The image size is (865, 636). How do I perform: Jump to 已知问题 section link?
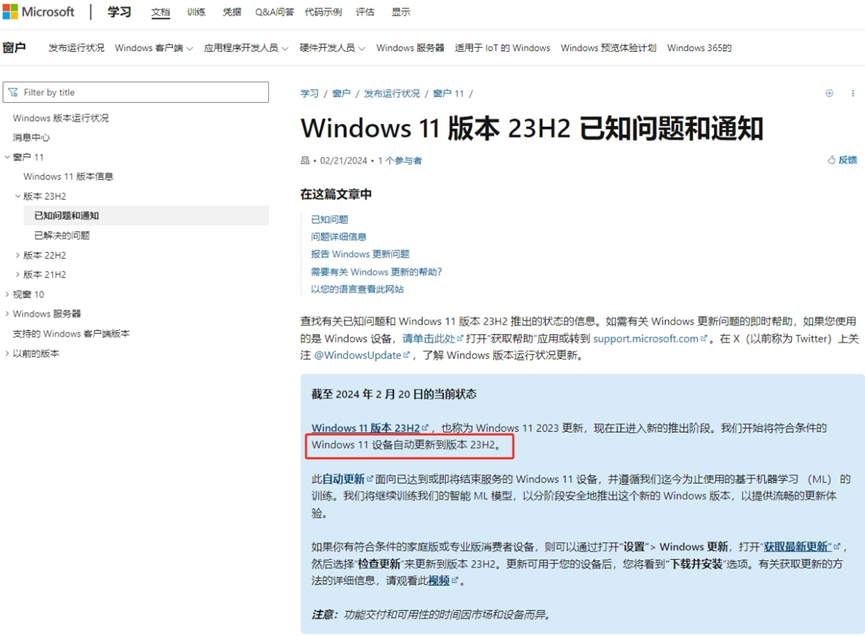pyautogui.click(x=329, y=220)
